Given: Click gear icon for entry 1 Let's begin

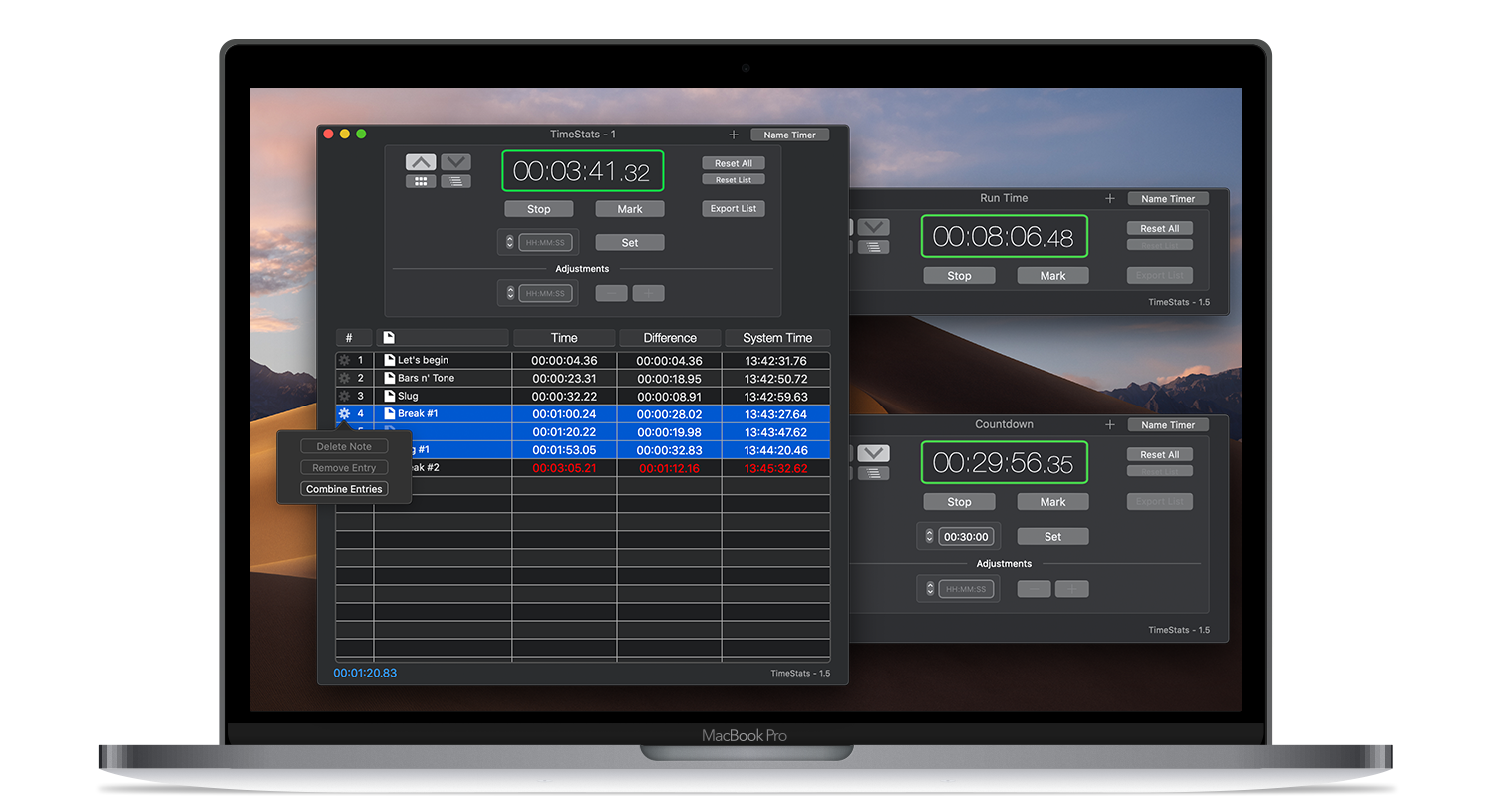Looking at the screenshot, I should click(344, 360).
